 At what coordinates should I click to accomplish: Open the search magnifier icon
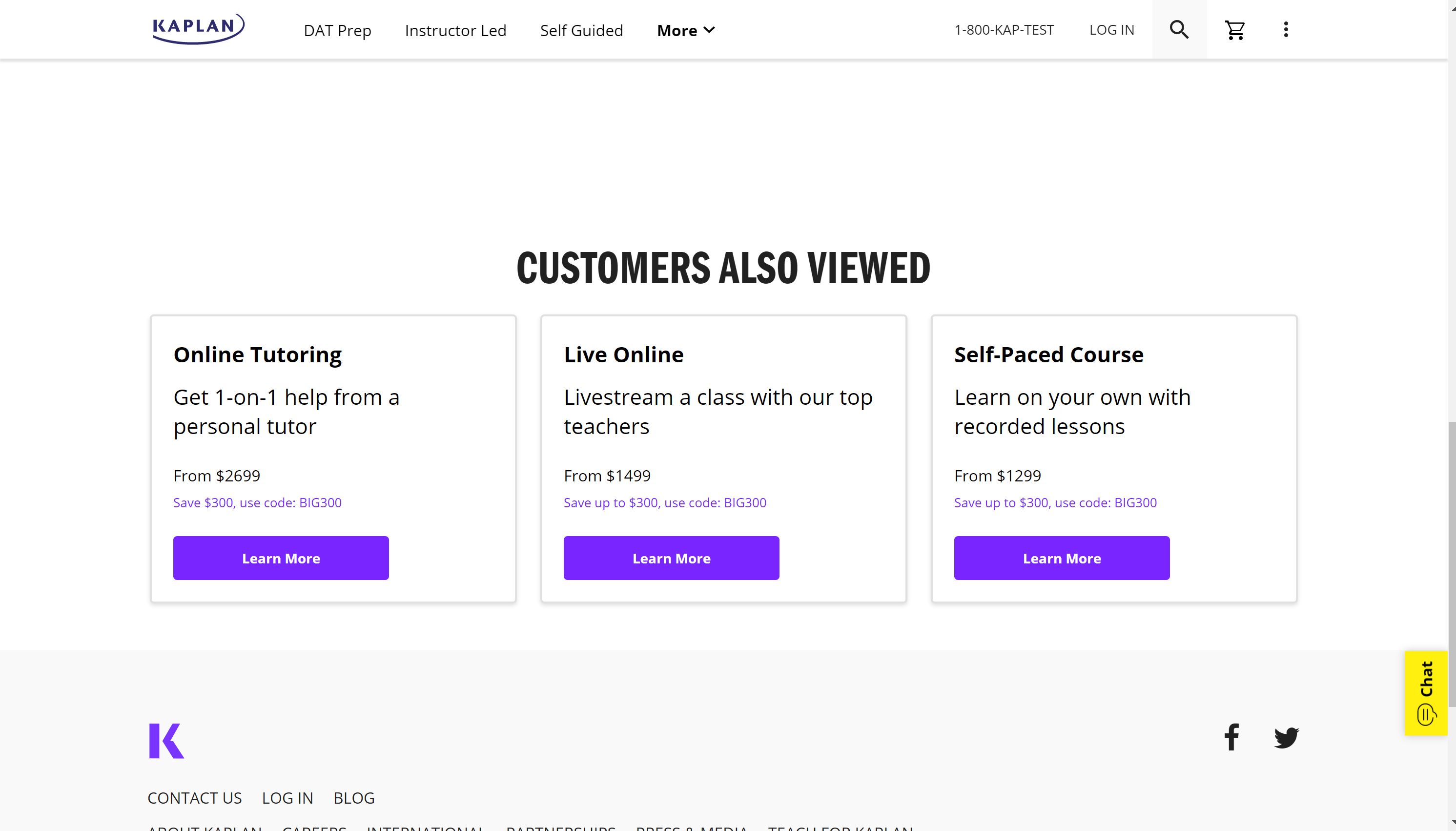click(x=1179, y=30)
